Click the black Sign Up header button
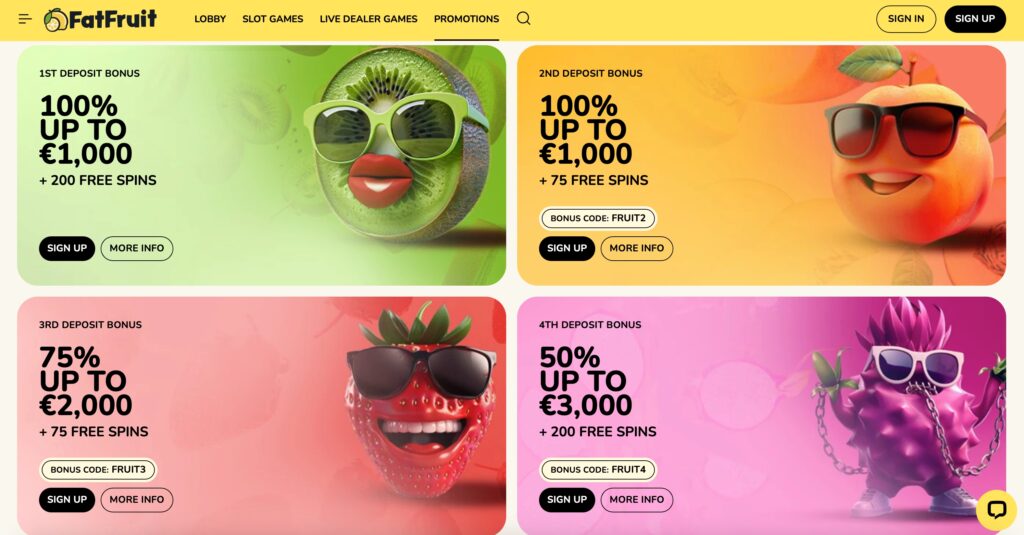The height and width of the screenshot is (535, 1024). (975, 19)
